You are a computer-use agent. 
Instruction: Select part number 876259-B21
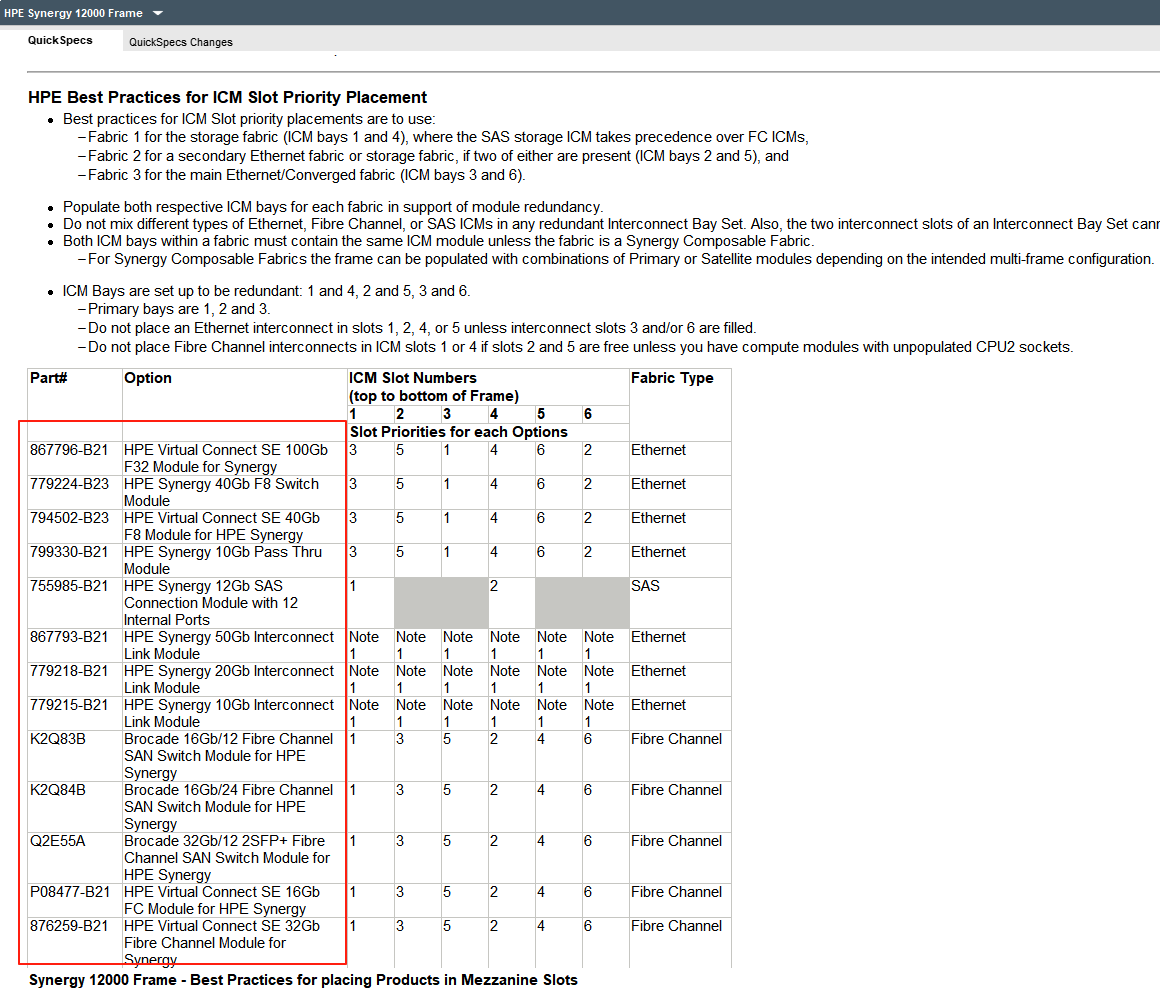point(70,926)
